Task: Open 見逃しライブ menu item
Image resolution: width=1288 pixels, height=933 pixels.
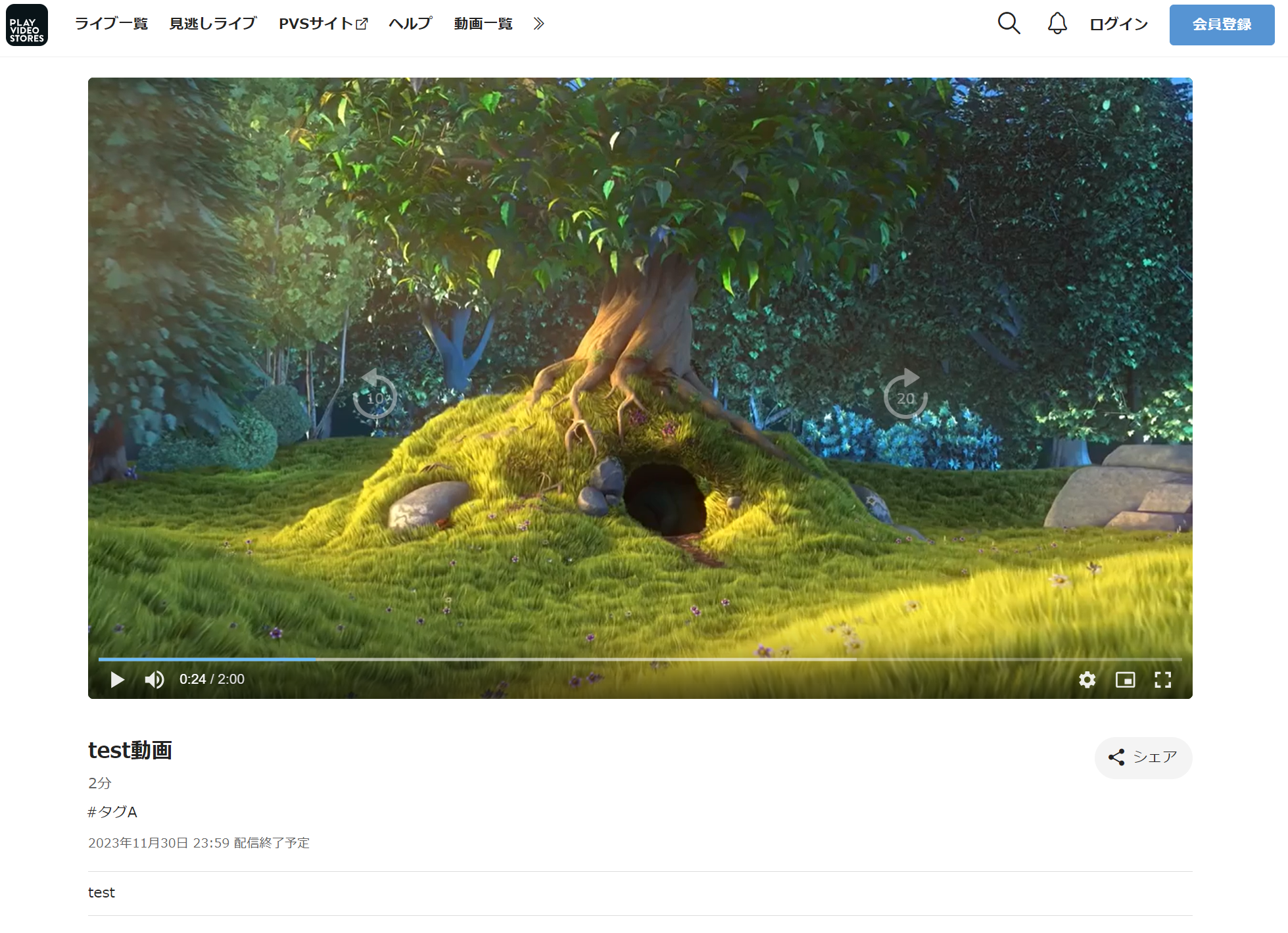Action: click(x=213, y=24)
